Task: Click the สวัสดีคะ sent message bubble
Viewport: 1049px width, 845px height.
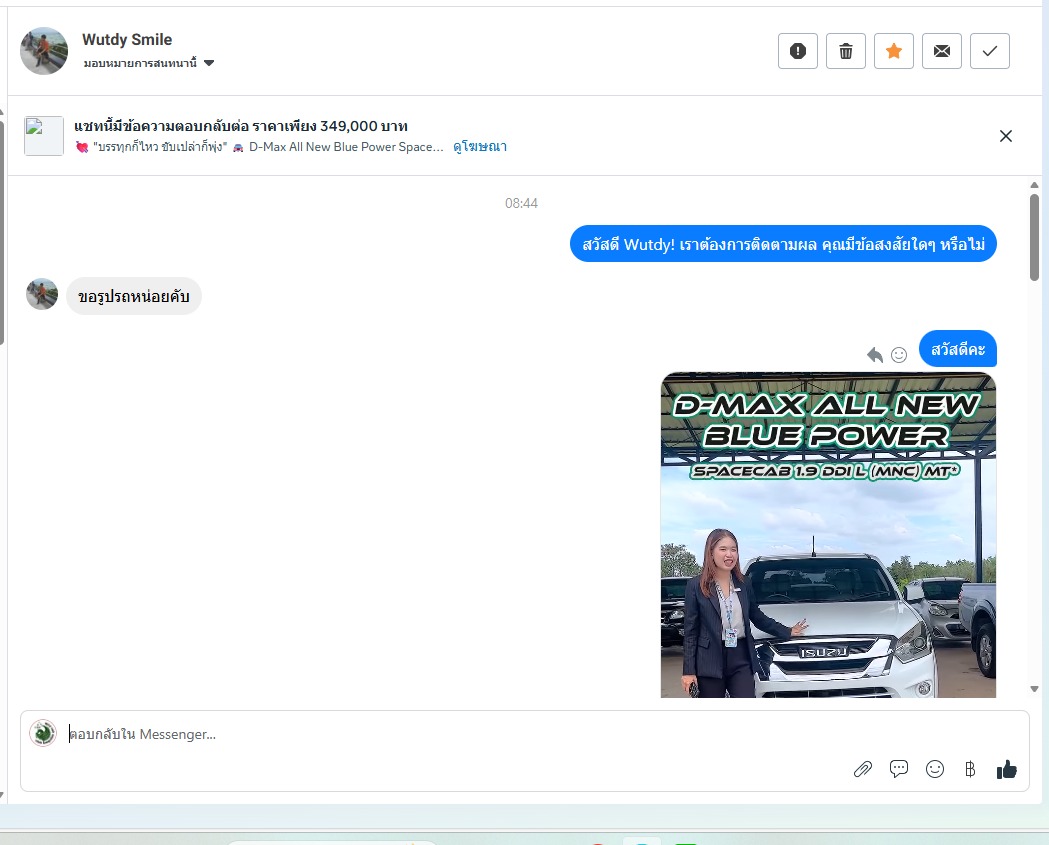Action: (x=957, y=349)
